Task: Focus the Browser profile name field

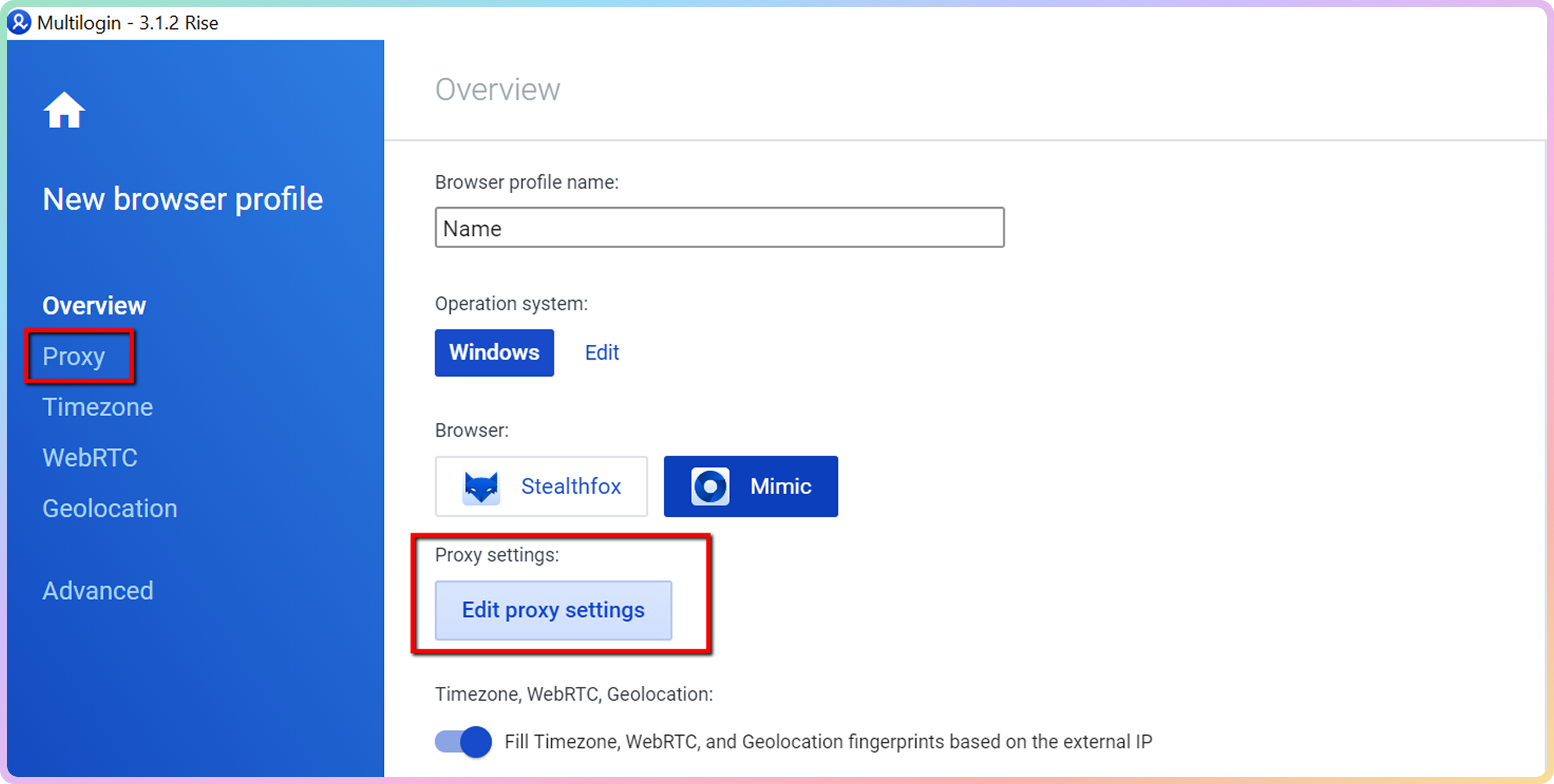Action: point(719,228)
